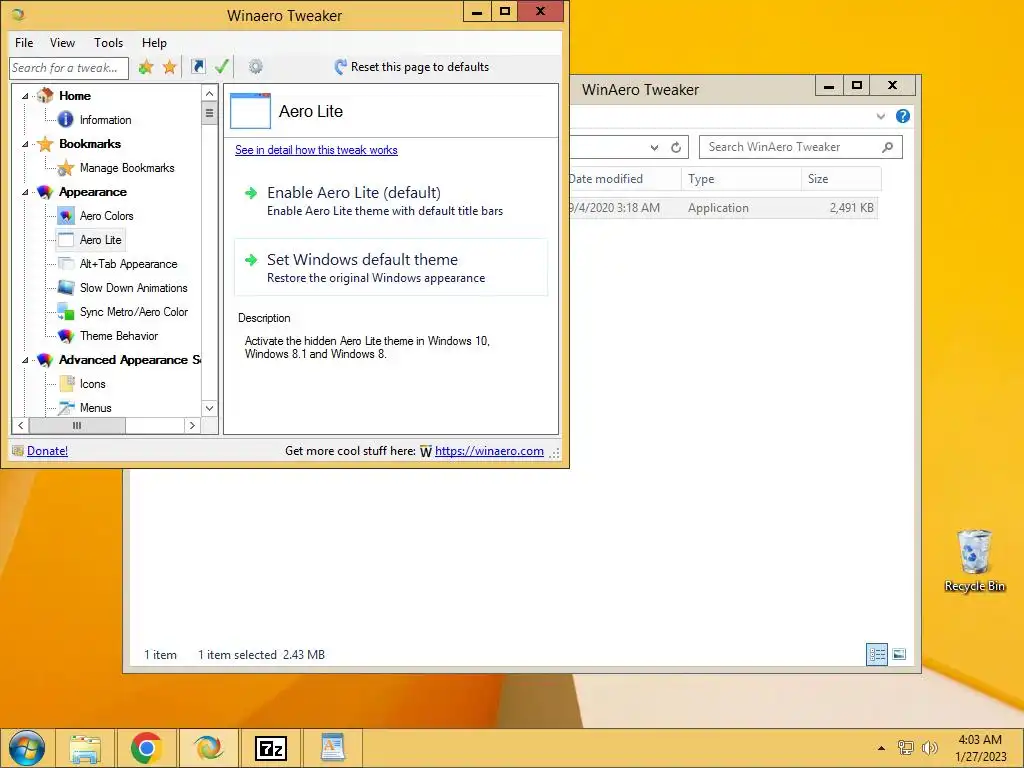This screenshot has width=1024, height=768.
Task: Open the swirl browser icon on taskbar
Action: point(208,748)
